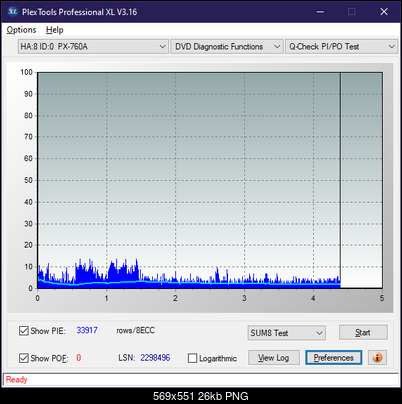Click the Start button
Image resolution: width=402 pixels, height=404 pixels.
tap(363, 332)
